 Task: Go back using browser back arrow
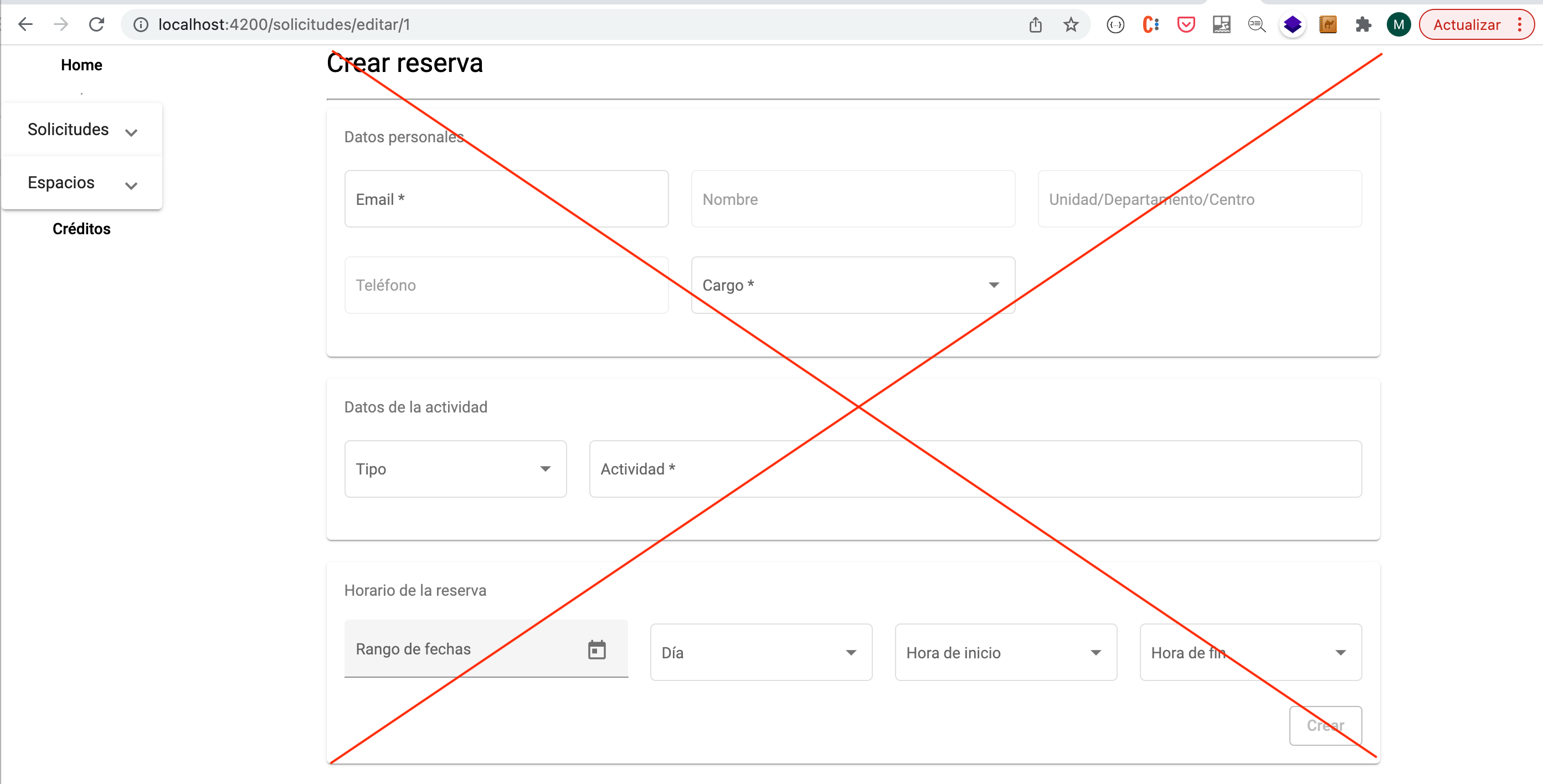(25, 24)
